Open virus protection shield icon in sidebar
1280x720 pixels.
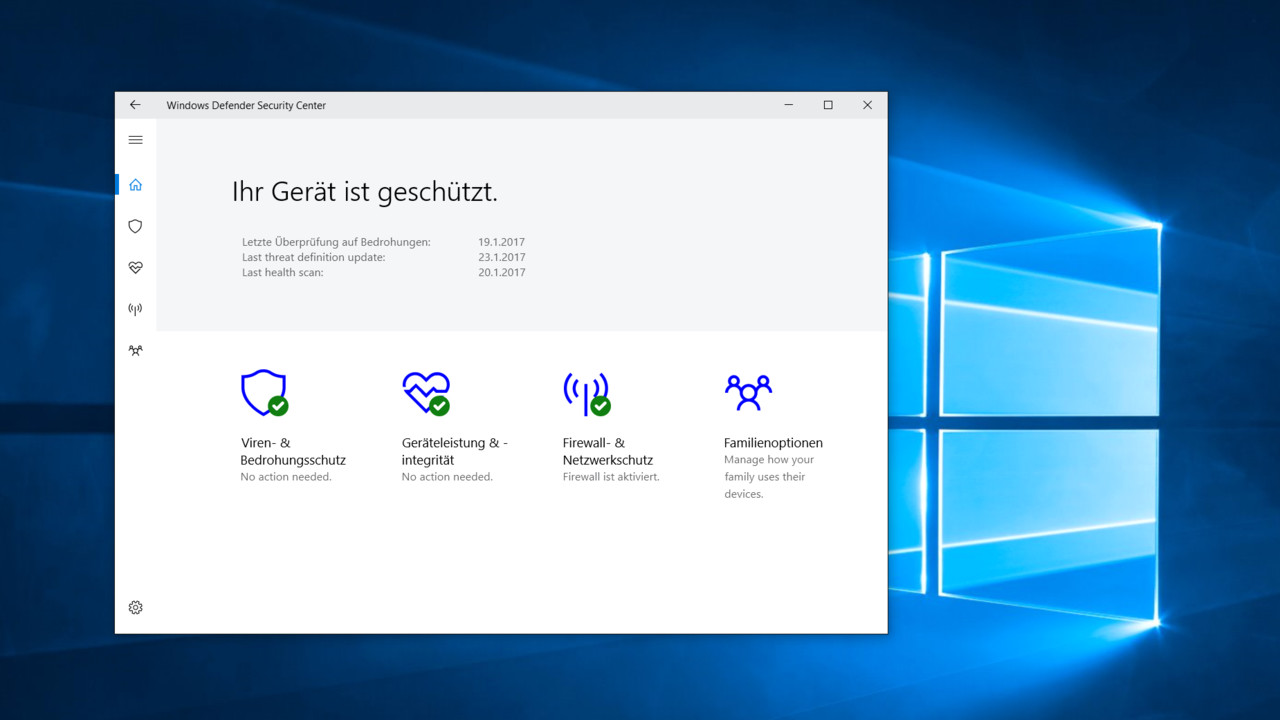(136, 227)
